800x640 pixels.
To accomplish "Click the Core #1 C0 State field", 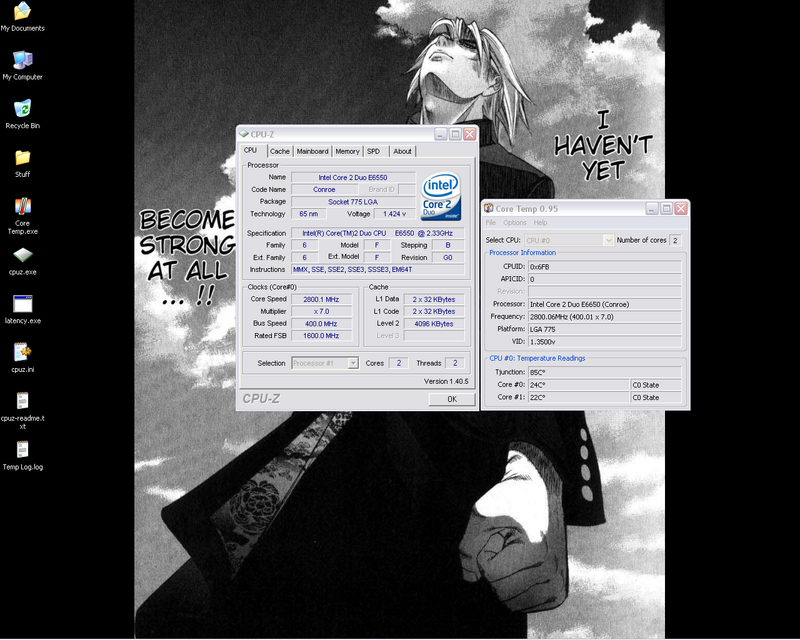I will coord(656,398).
